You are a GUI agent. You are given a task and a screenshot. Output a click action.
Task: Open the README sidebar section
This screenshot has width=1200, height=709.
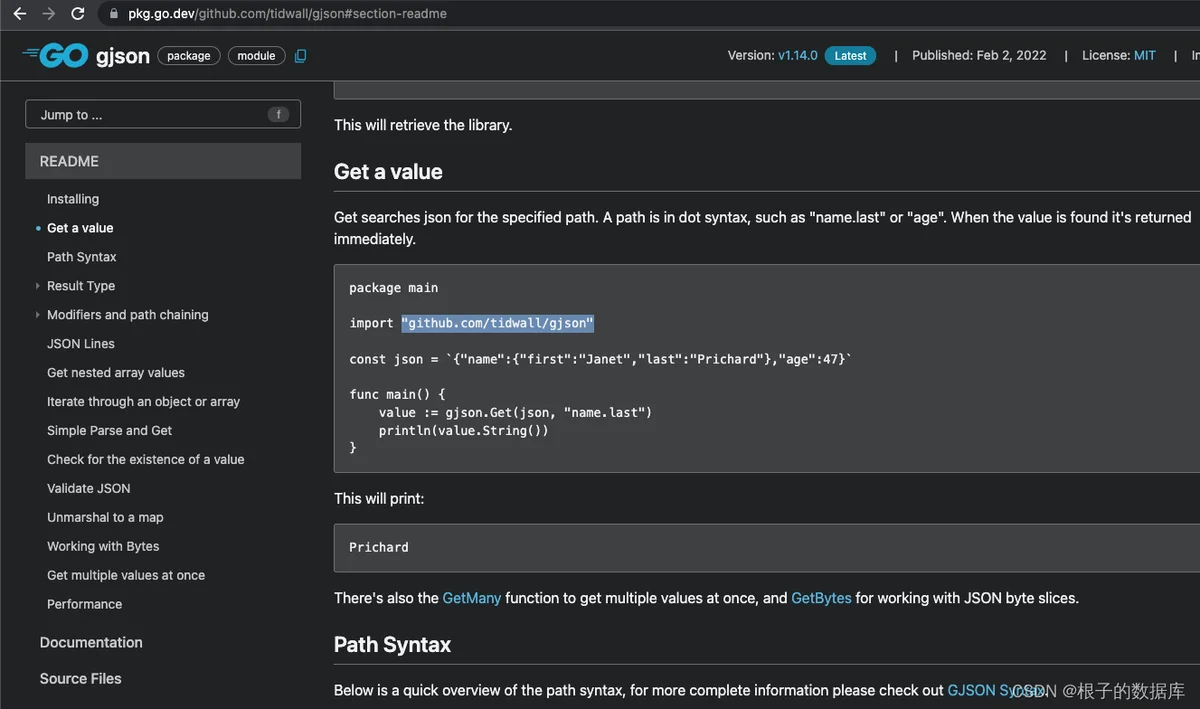(163, 161)
